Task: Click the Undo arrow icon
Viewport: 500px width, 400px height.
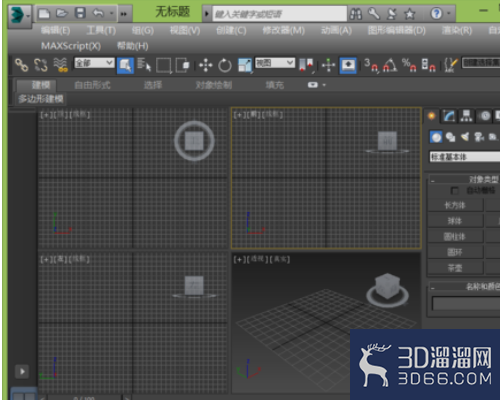Action: (x=98, y=13)
